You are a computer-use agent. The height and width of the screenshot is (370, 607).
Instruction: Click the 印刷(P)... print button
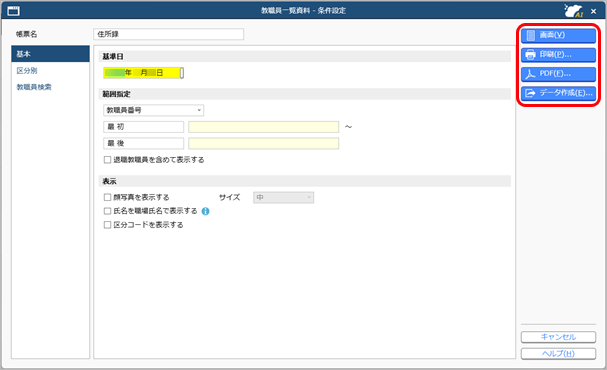click(x=558, y=55)
